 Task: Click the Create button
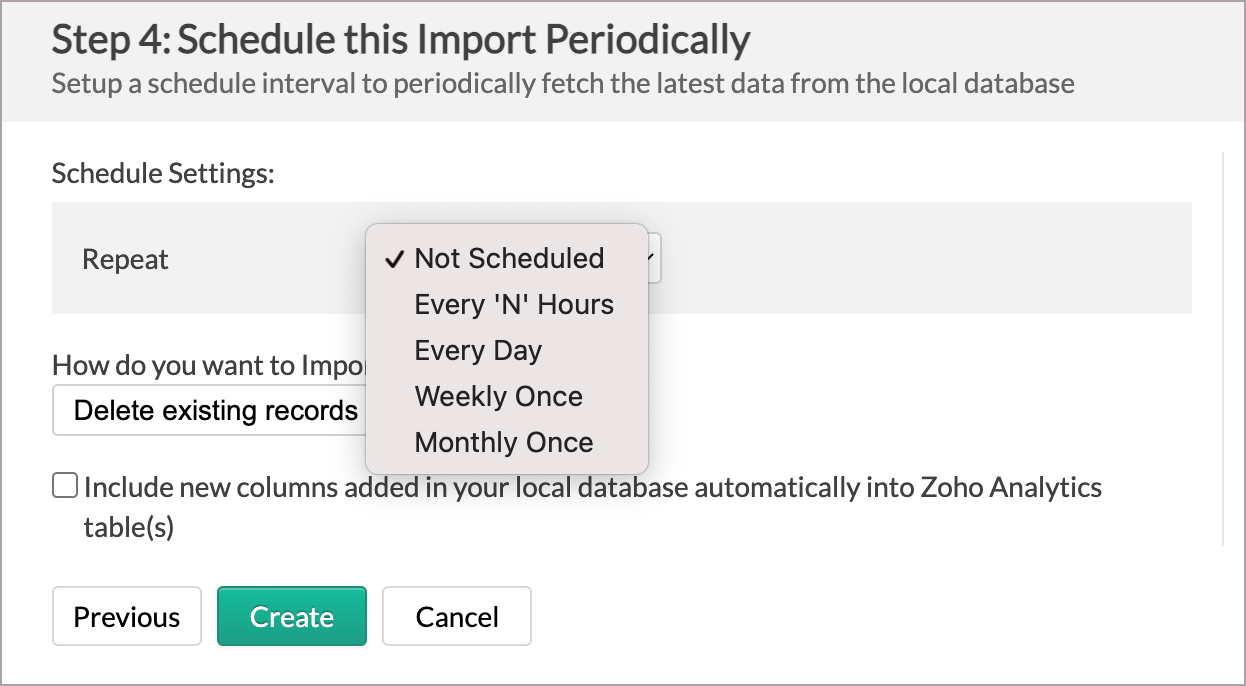click(291, 616)
